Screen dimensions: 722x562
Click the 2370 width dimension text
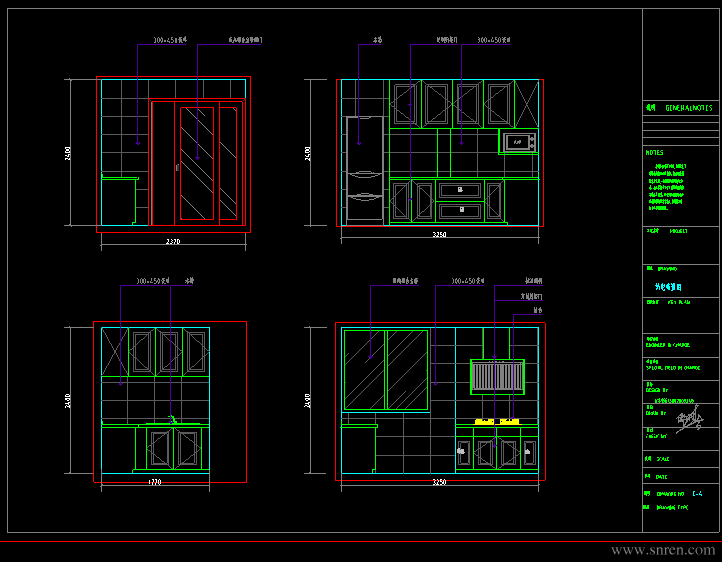173,241
